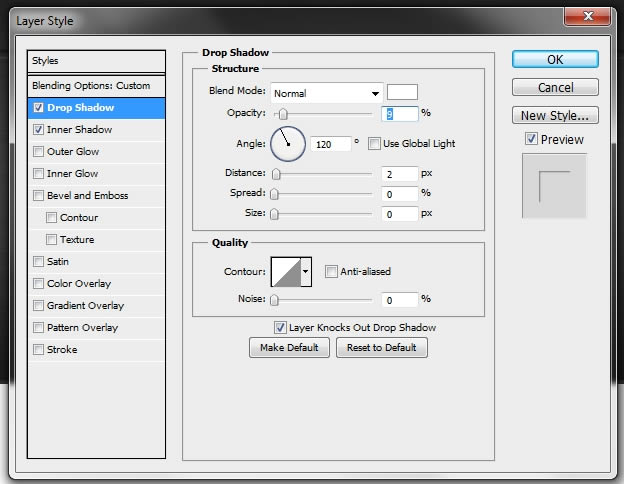
Task: Toggle the Drop Shadow checkbox
Action: pos(39,107)
